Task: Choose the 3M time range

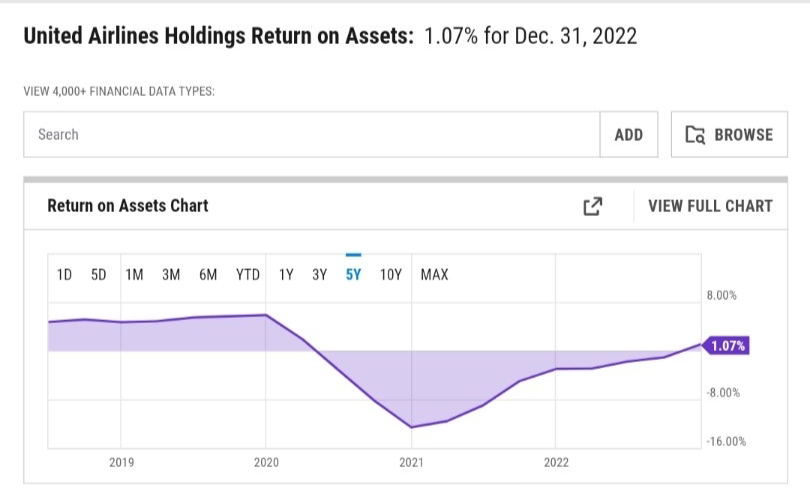Action: pos(171,275)
